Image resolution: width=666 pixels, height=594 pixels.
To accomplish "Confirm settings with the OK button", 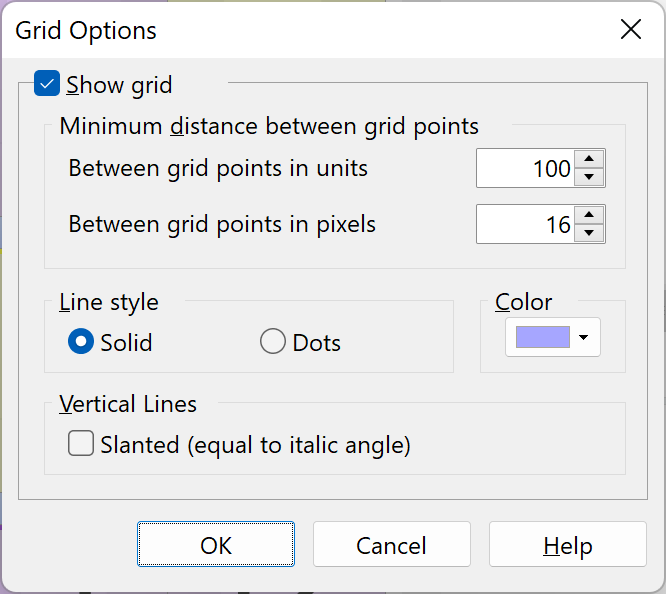I will [x=216, y=544].
